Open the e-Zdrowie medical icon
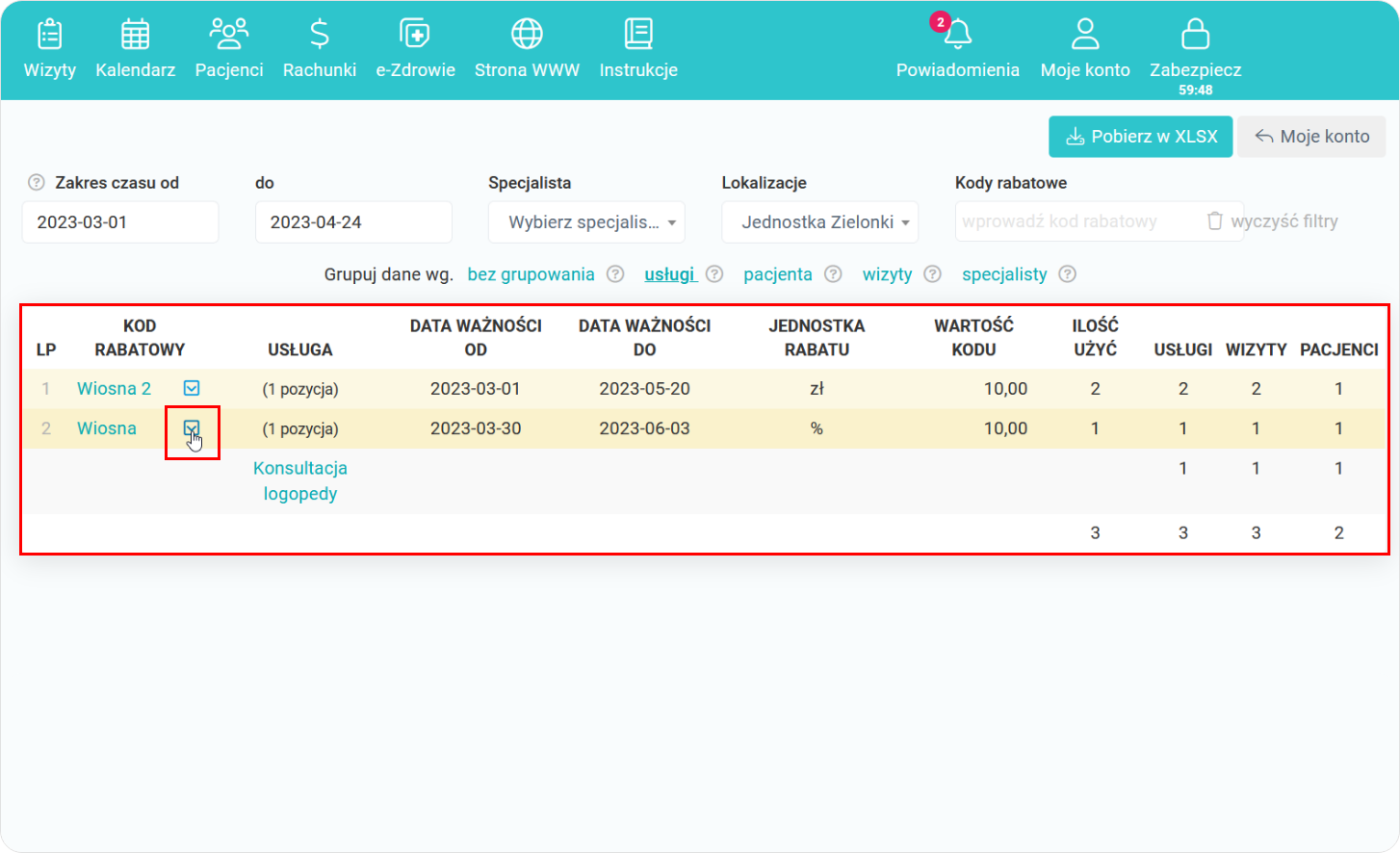 pyautogui.click(x=415, y=34)
